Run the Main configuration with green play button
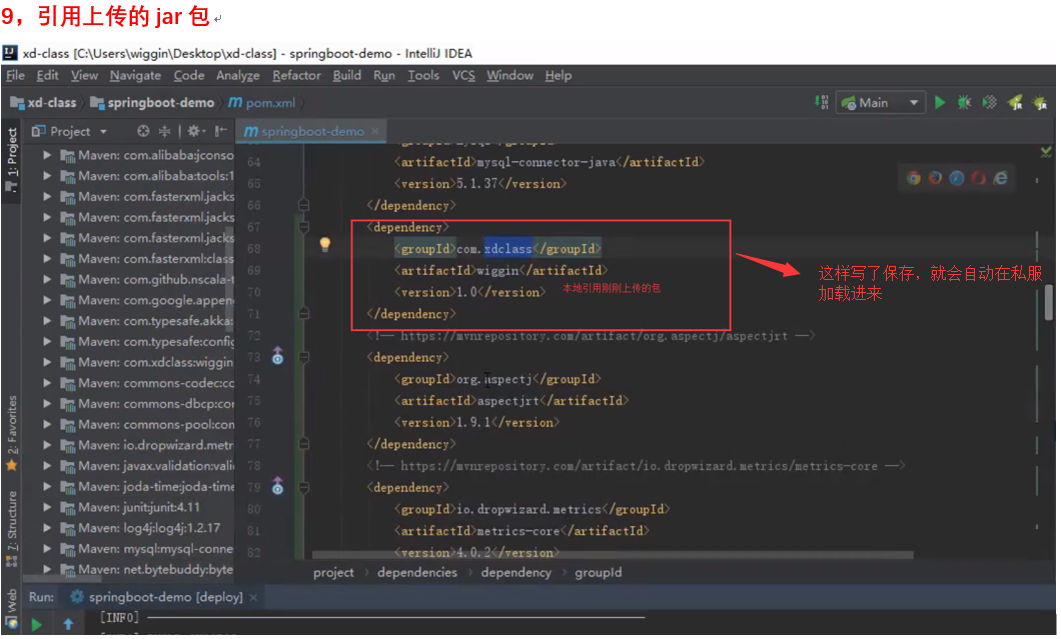This screenshot has height=639, width=1061. click(939, 102)
